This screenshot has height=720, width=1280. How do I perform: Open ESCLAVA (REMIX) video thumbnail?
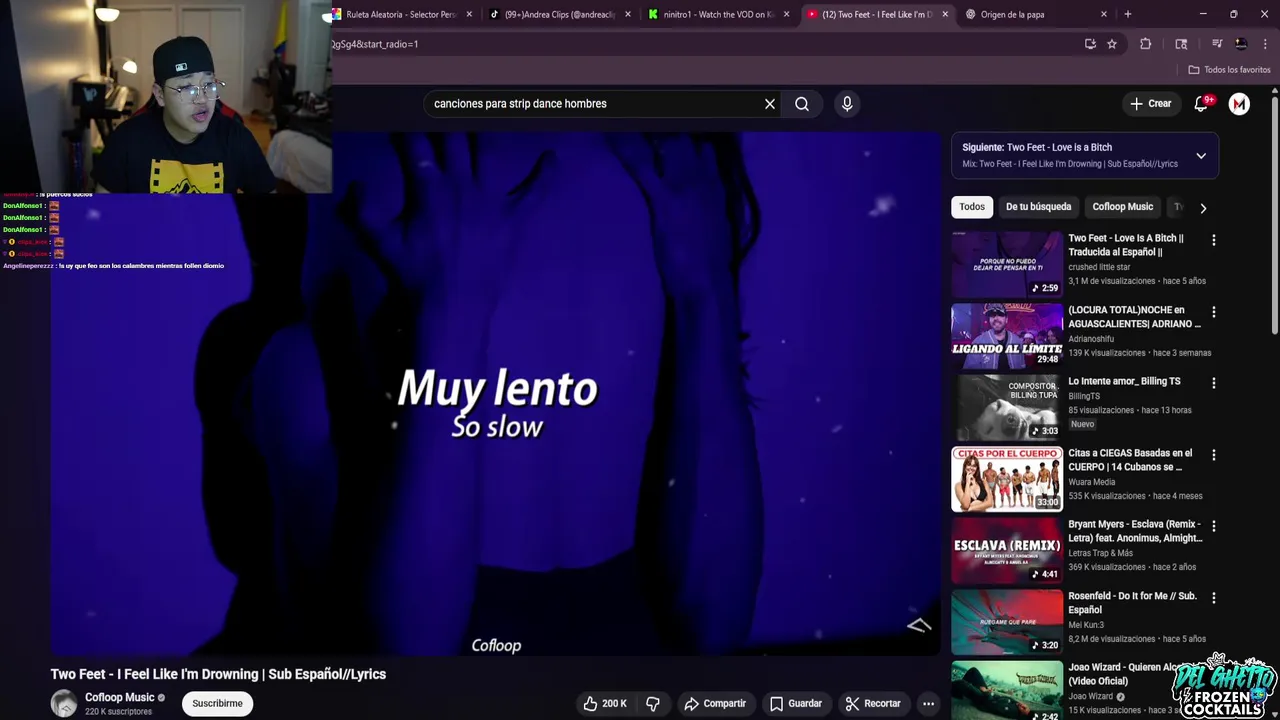[1006, 550]
